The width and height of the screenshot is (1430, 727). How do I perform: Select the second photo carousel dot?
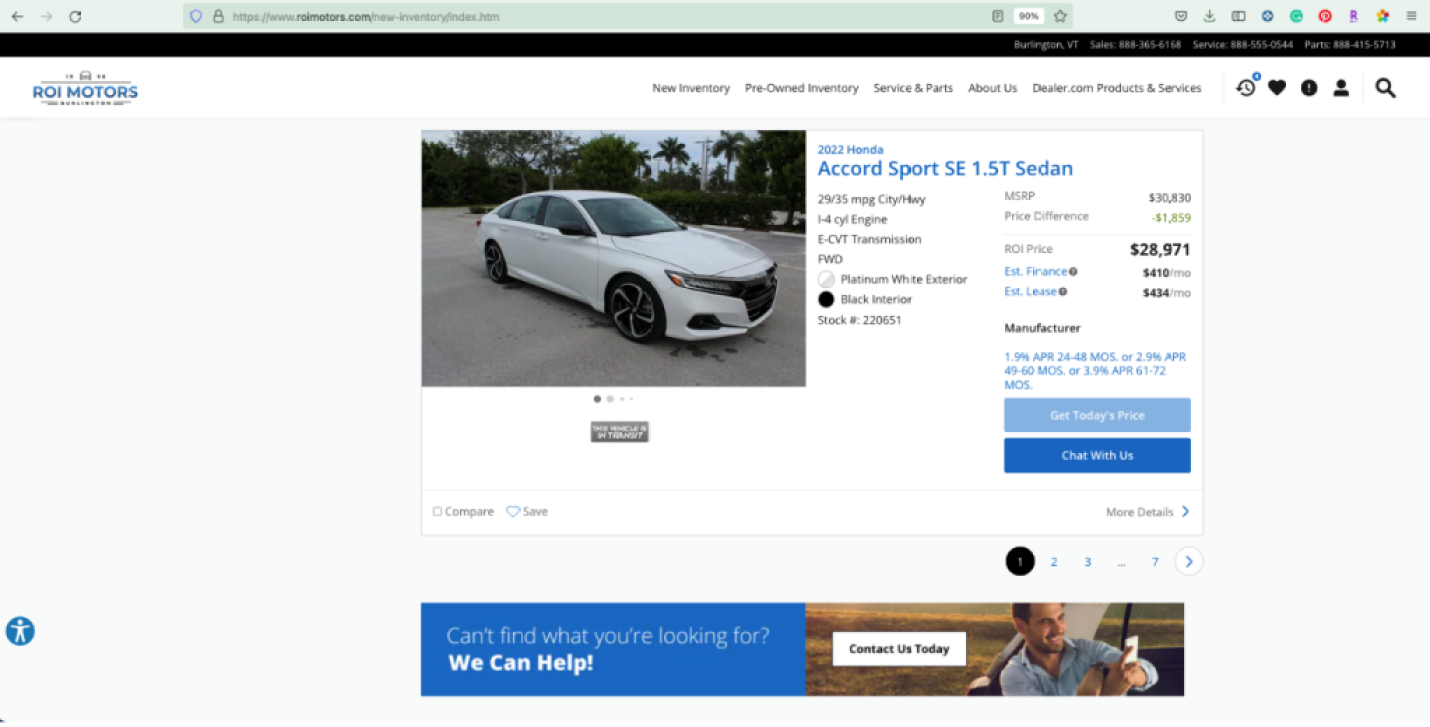[x=610, y=399]
